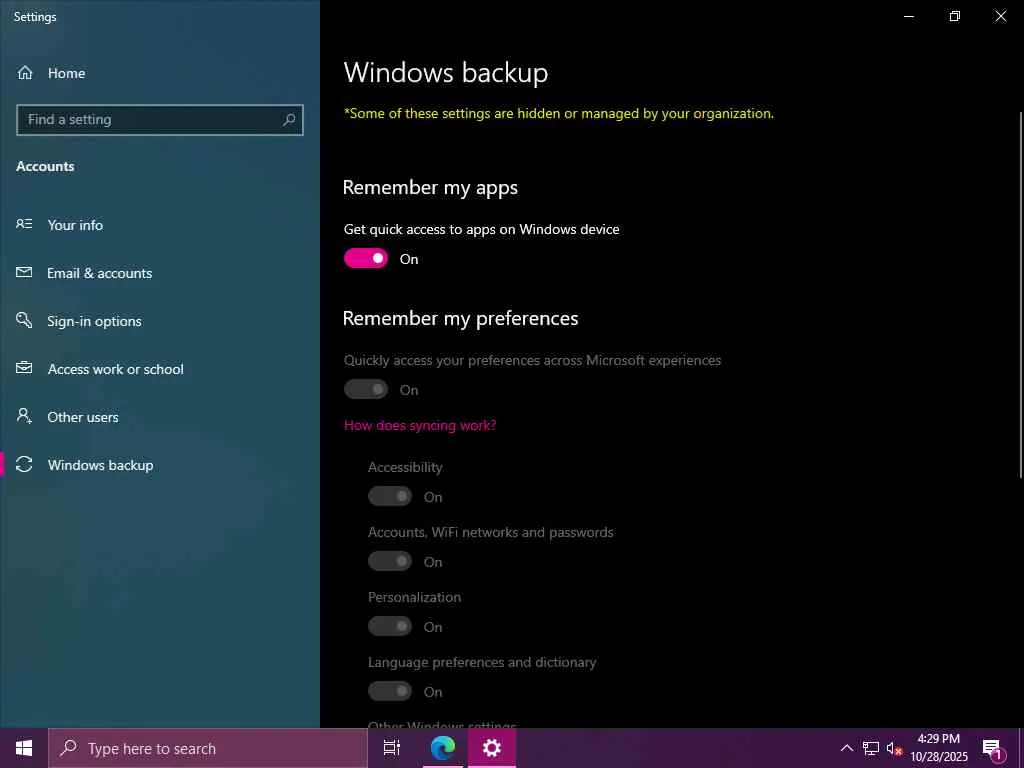1024x768 pixels.
Task: Toggle Accounts, WiFi networks and passwords switch
Action: pyautogui.click(x=390, y=561)
